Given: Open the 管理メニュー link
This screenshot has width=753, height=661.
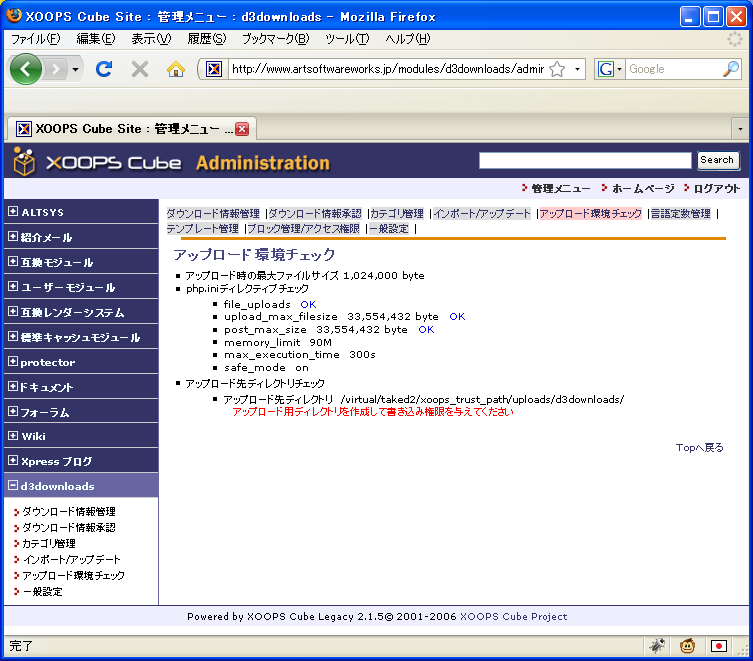Looking at the screenshot, I should 561,189.
